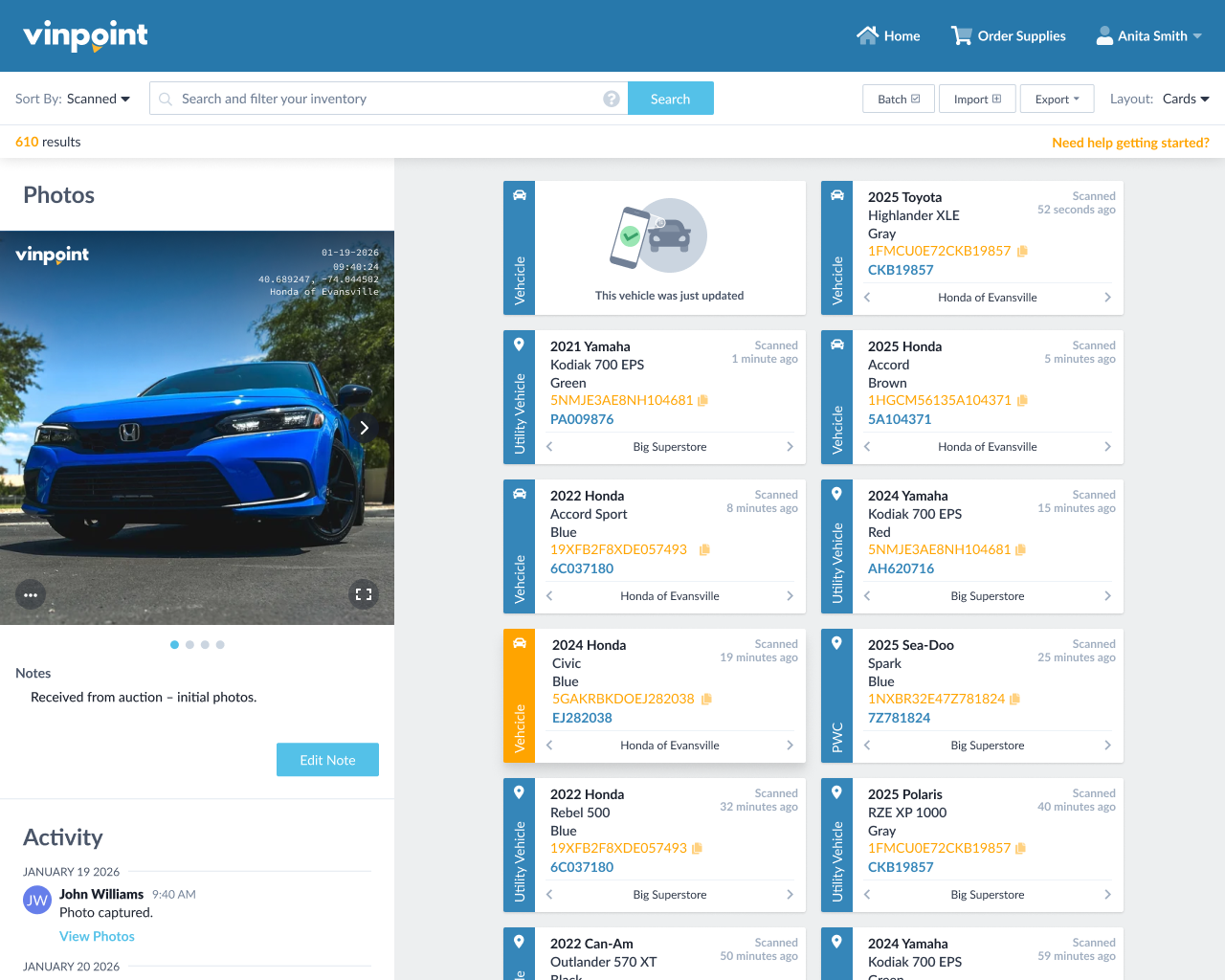
Task: Click the Search button
Action: [671, 99]
